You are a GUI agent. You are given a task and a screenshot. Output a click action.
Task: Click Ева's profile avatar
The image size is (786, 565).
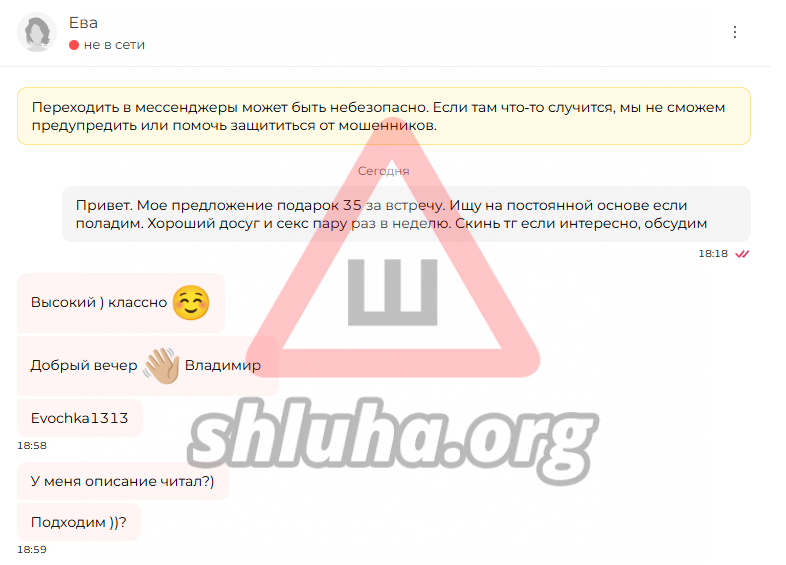[x=37, y=33]
